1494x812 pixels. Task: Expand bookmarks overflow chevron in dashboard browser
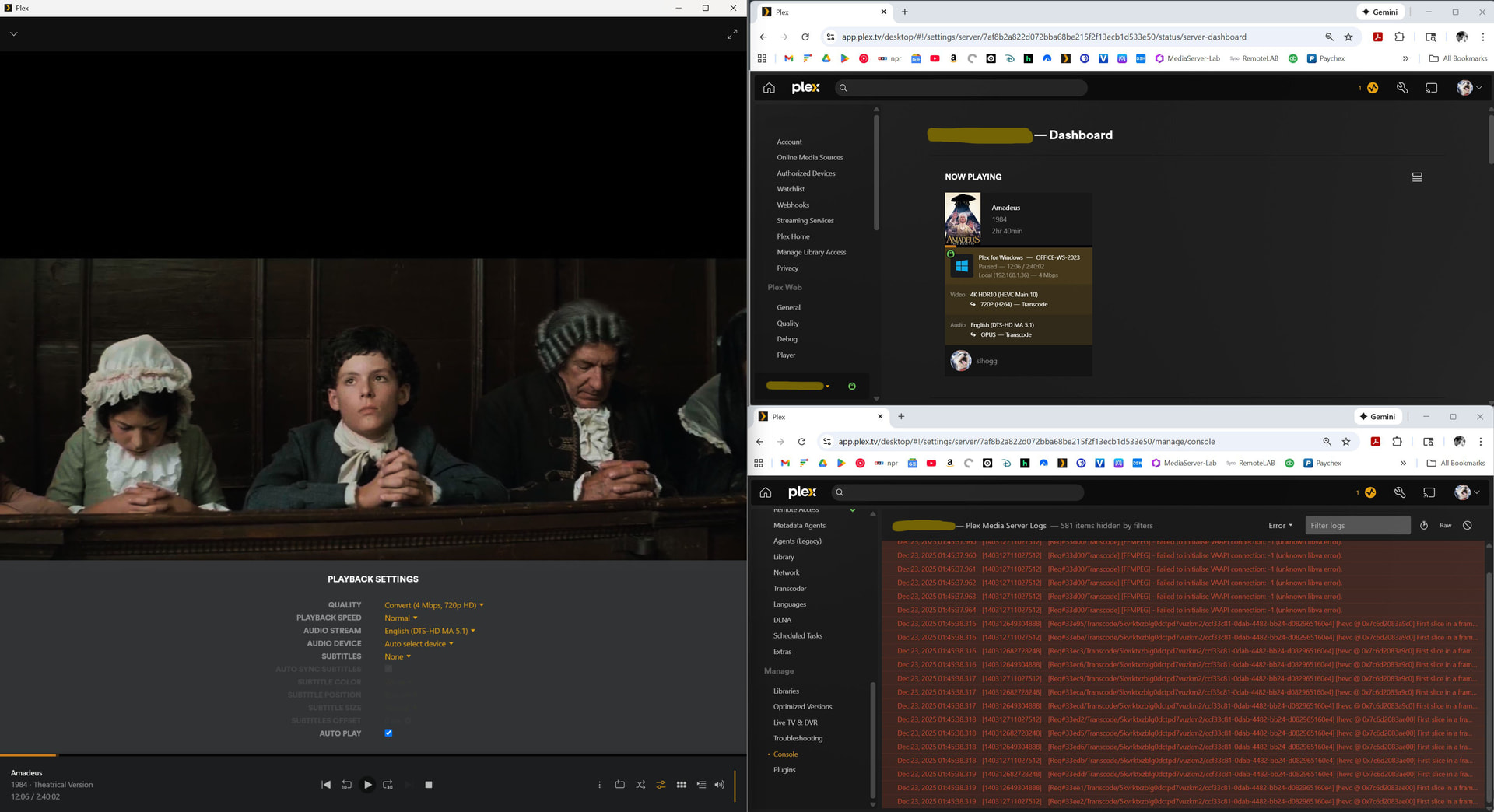click(x=1405, y=58)
